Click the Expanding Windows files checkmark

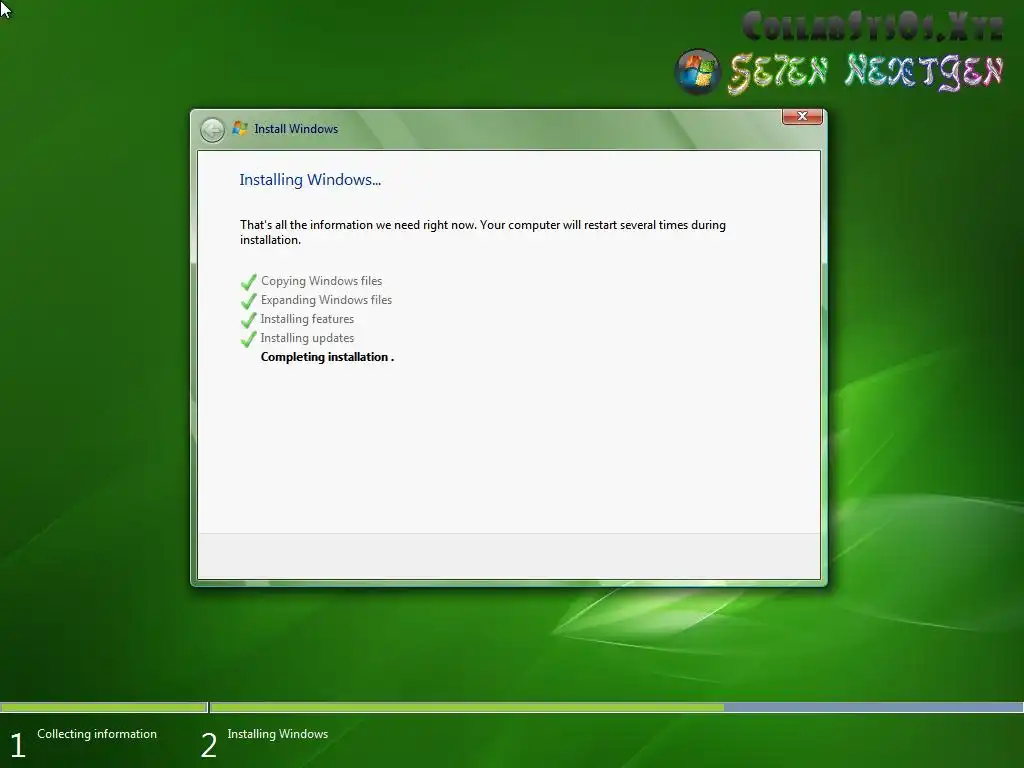[248, 301]
